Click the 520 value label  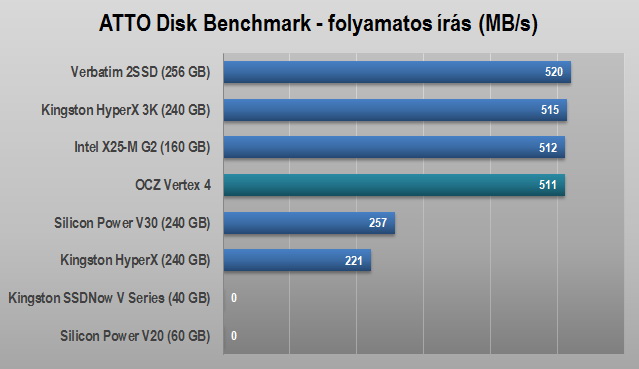[553, 72]
